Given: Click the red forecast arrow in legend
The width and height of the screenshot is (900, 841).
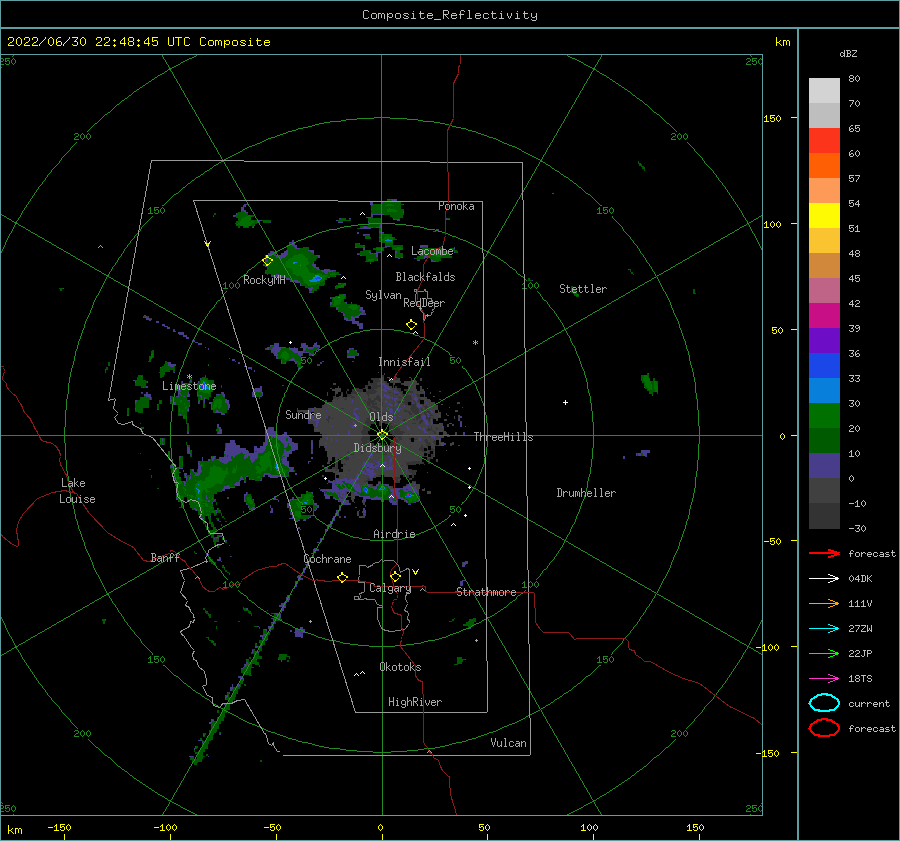Looking at the screenshot, I should (x=824, y=553).
